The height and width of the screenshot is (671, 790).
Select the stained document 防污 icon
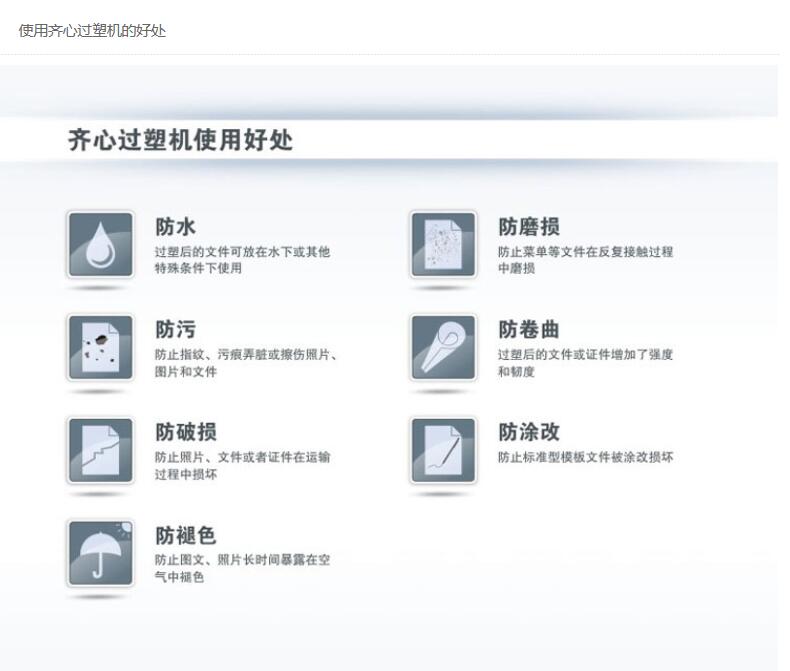(101, 348)
